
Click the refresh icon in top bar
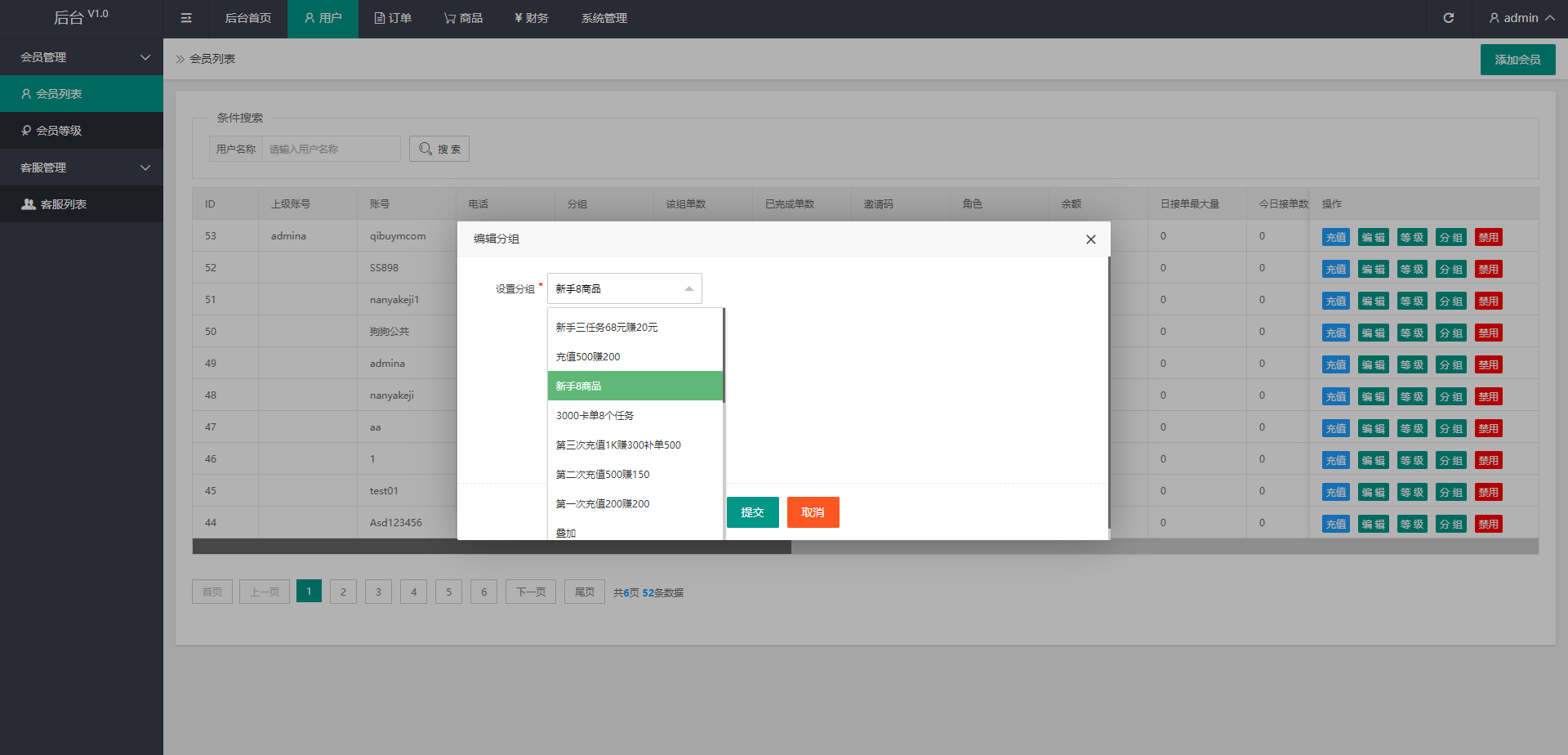[x=1448, y=18]
